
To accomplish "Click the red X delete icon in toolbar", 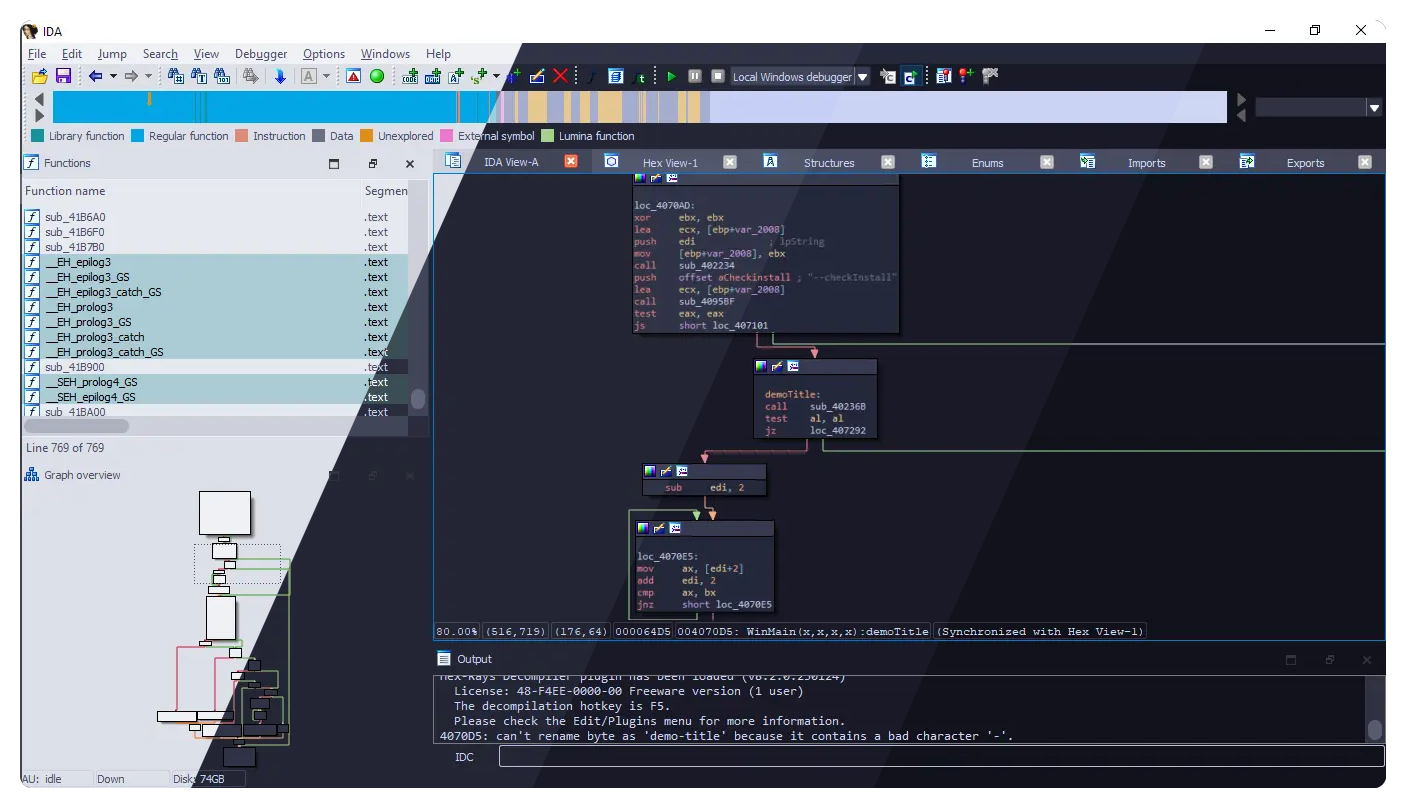I will (x=560, y=76).
